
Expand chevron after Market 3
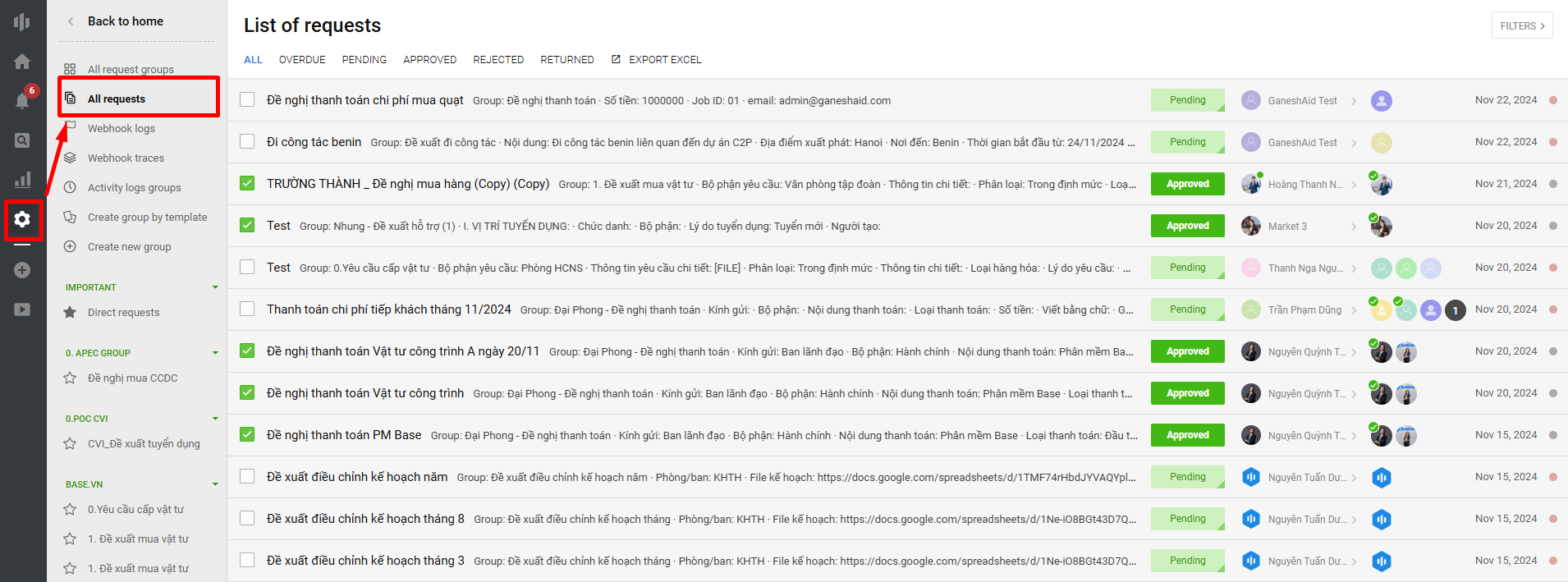tap(1354, 227)
